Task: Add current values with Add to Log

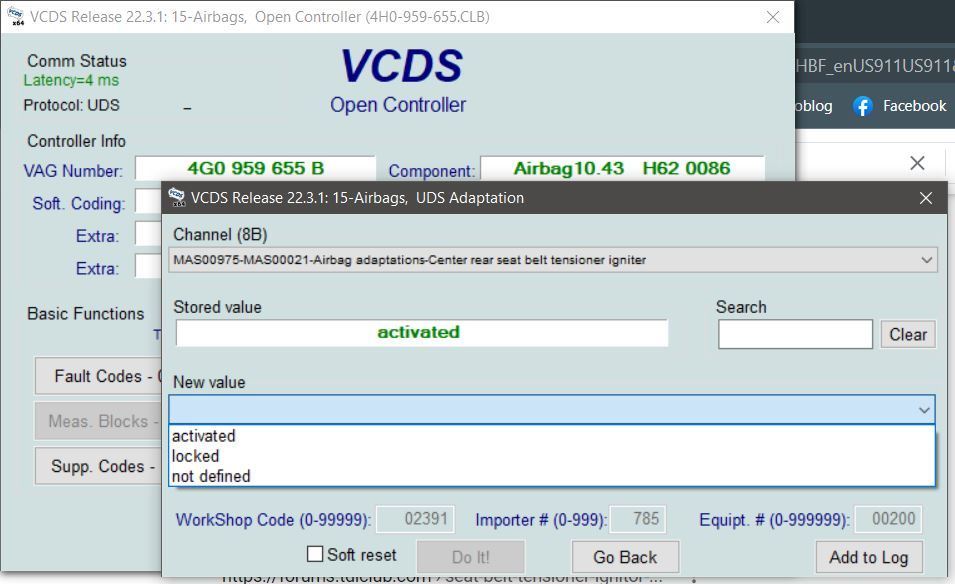Action: [868, 556]
